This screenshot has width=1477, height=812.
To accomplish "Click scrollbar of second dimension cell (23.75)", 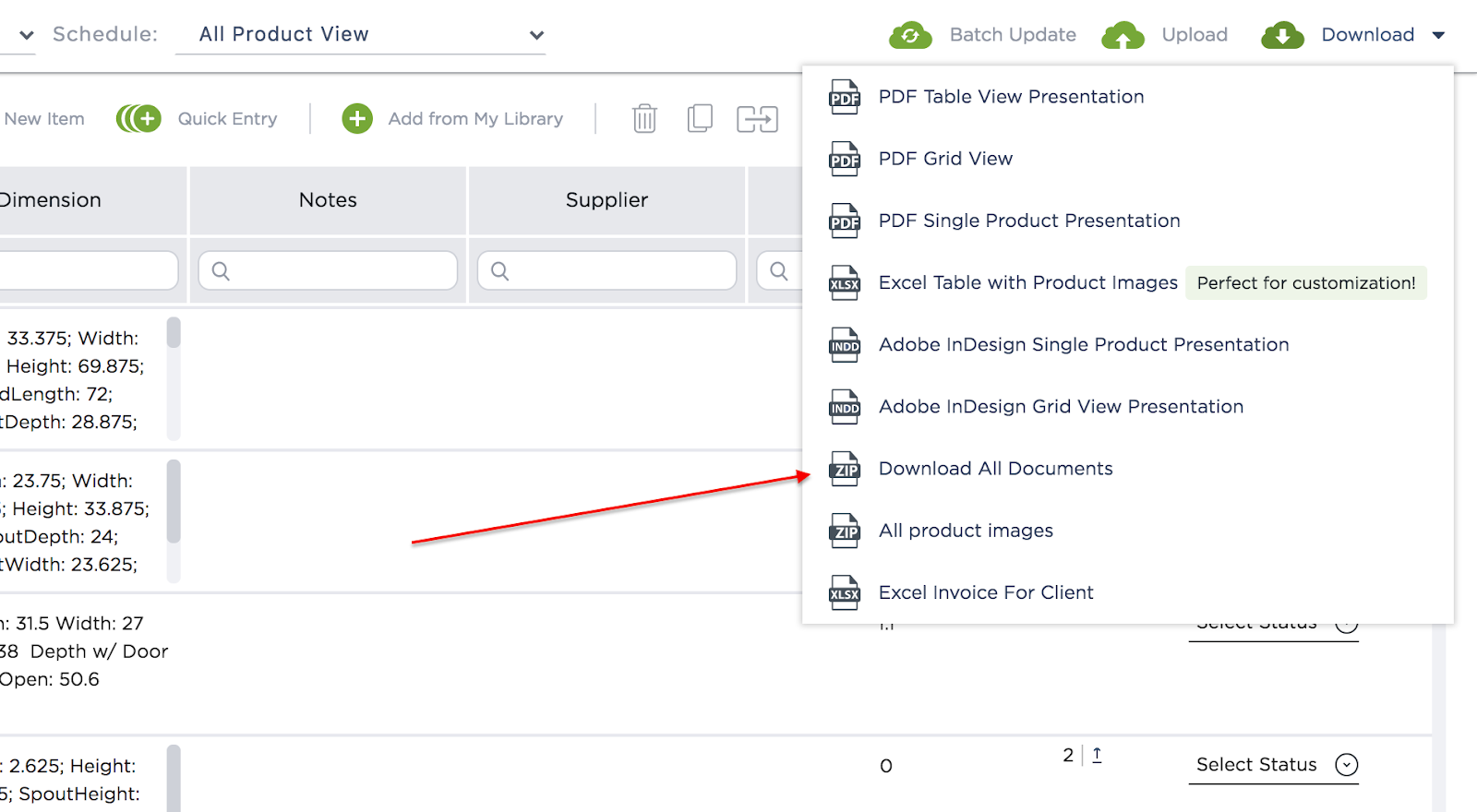I will point(174,501).
